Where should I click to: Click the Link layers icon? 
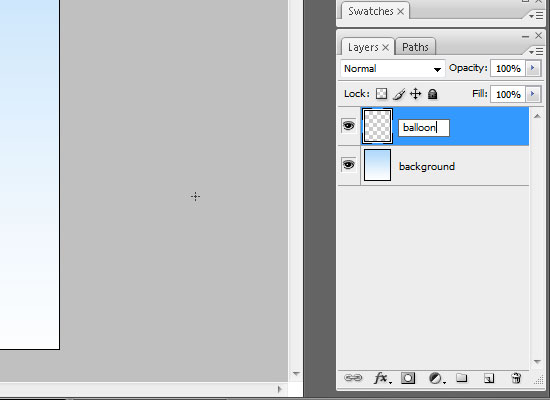point(353,378)
